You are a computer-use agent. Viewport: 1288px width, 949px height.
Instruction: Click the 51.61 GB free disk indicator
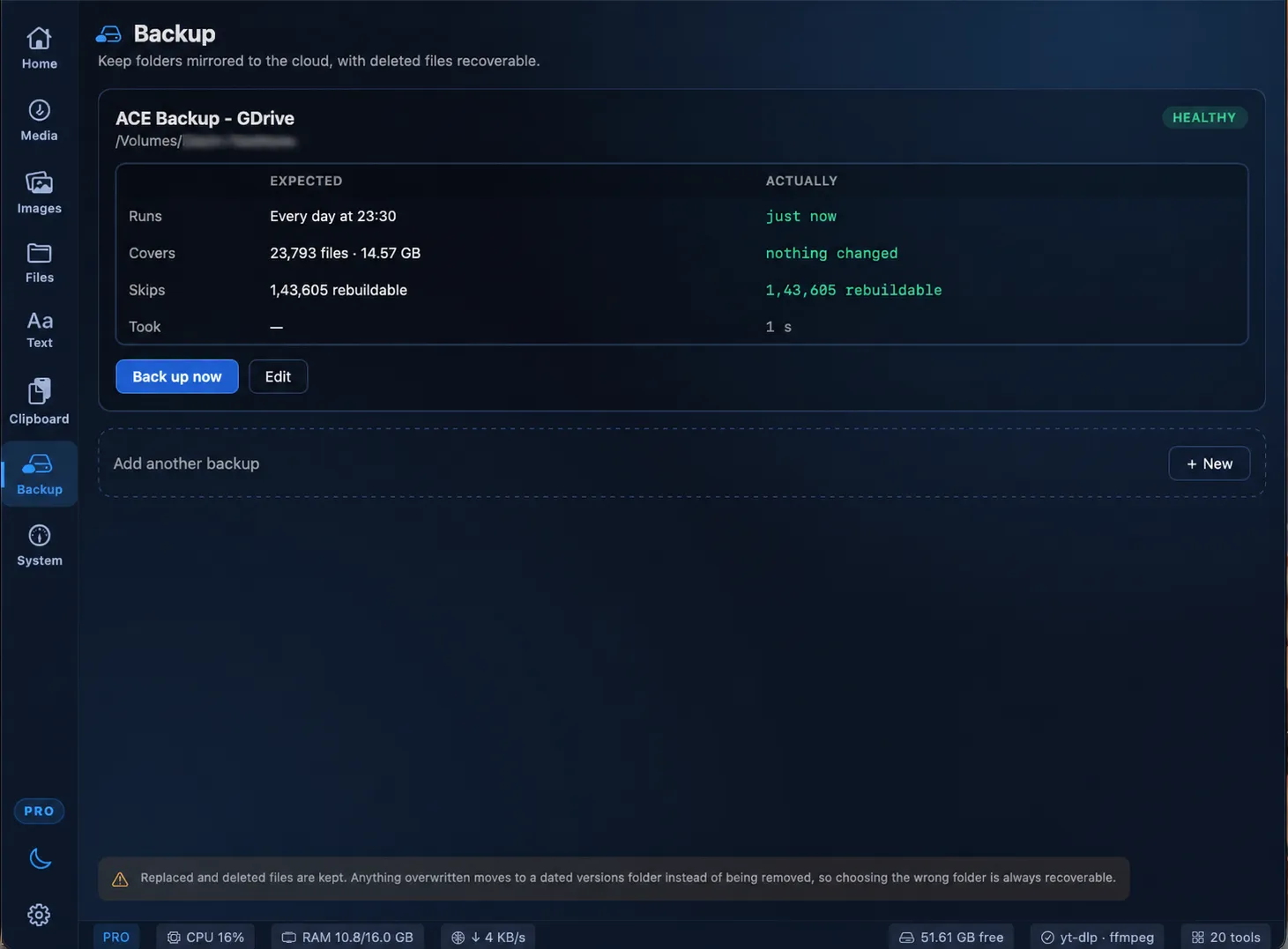coord(951,937)
